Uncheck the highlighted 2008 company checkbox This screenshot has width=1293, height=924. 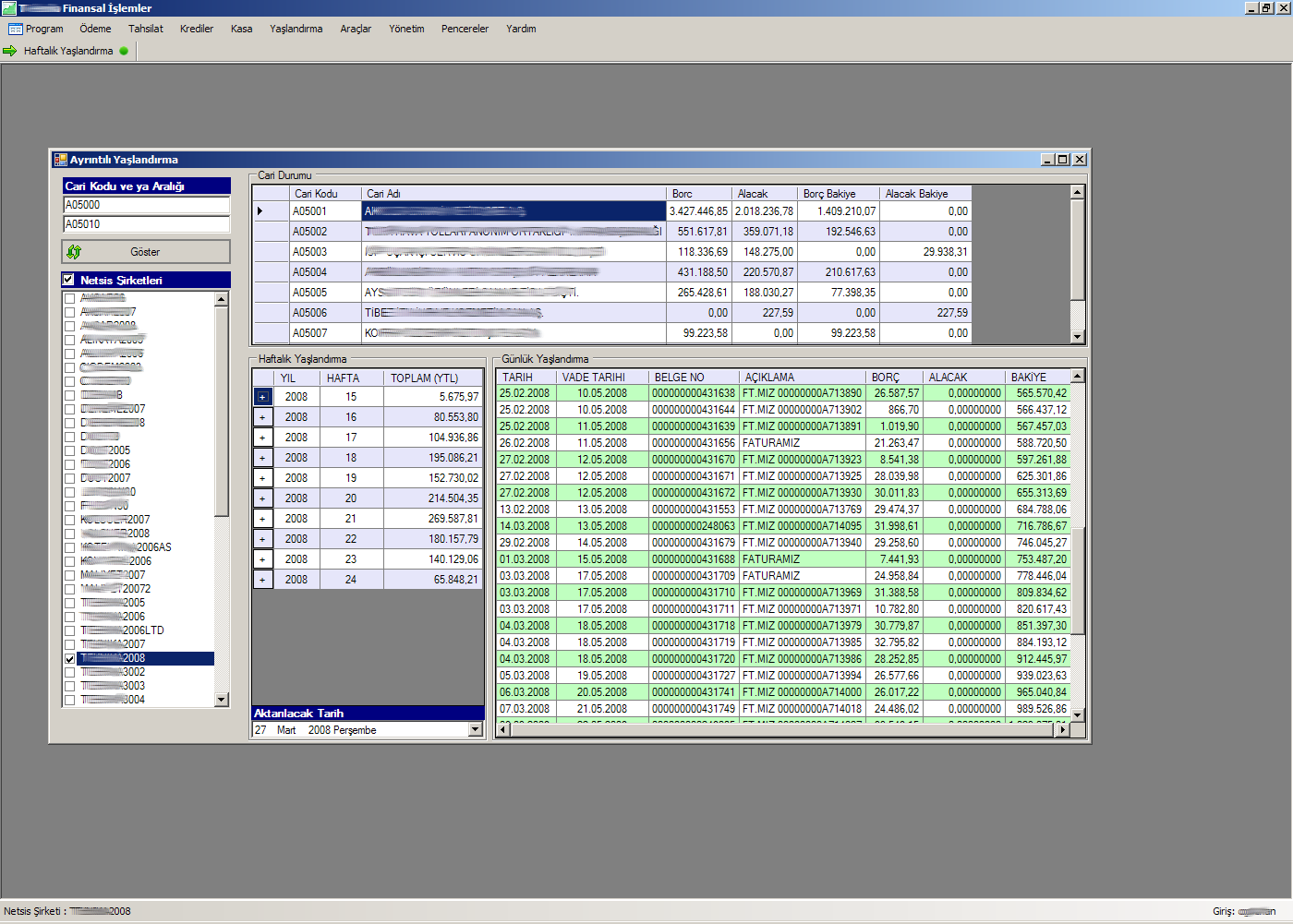(x=70, y=659)
